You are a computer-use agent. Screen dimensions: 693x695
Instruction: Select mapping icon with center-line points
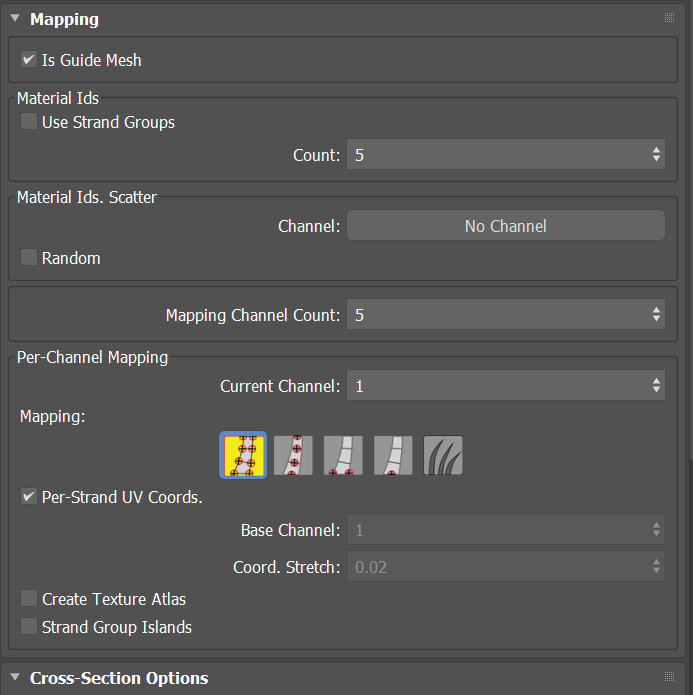293,455
